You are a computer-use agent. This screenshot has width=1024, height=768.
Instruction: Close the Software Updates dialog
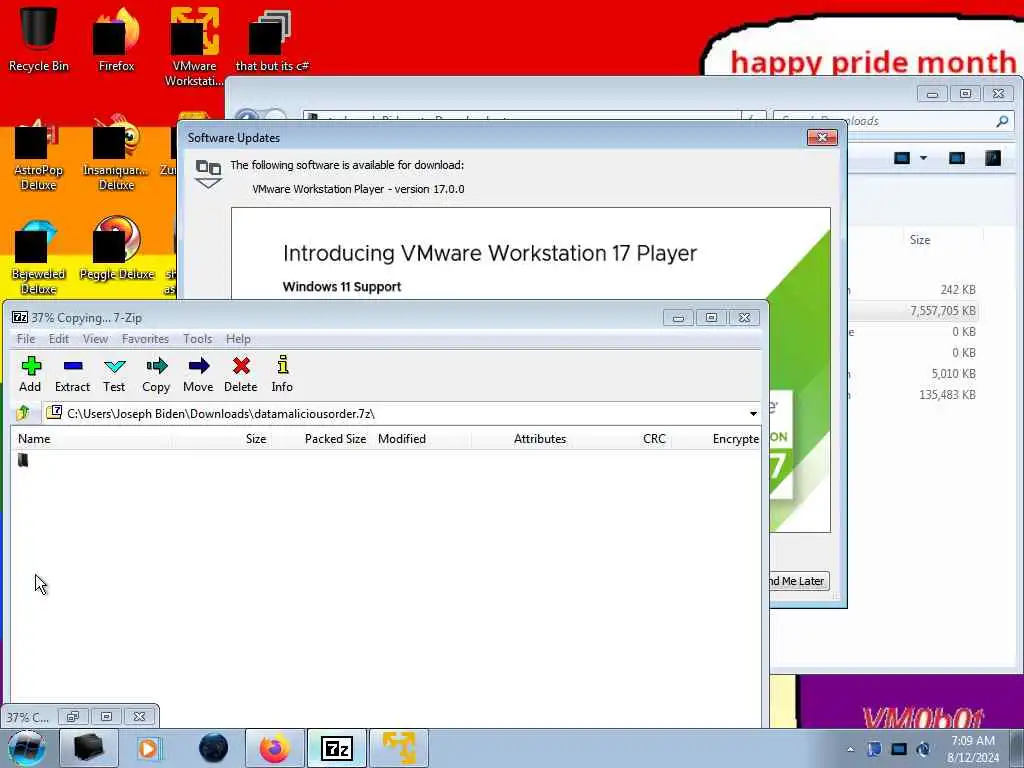tap(822, 137)
